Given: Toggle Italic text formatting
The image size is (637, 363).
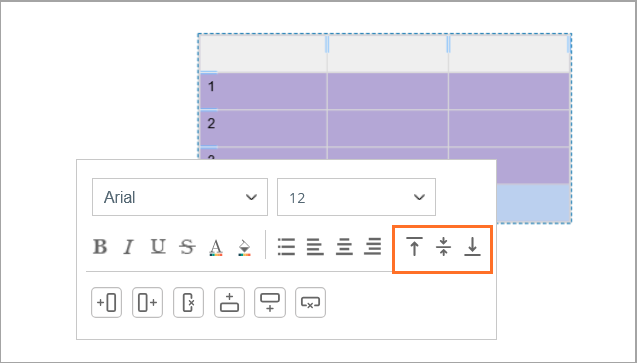Looking at the screenshot, I should click(128, 246).
